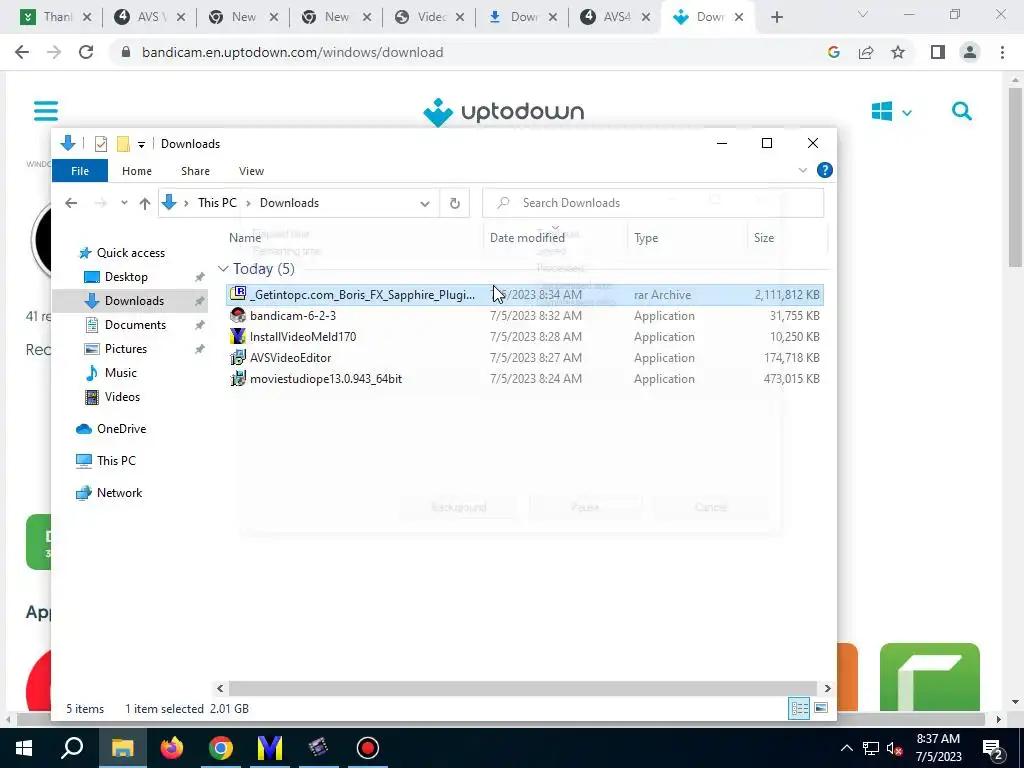Image resolution: width=1024 pixels, height=768 pixels.
Task: Open Windows platform selector dropdown
Action: click(891, 112)
